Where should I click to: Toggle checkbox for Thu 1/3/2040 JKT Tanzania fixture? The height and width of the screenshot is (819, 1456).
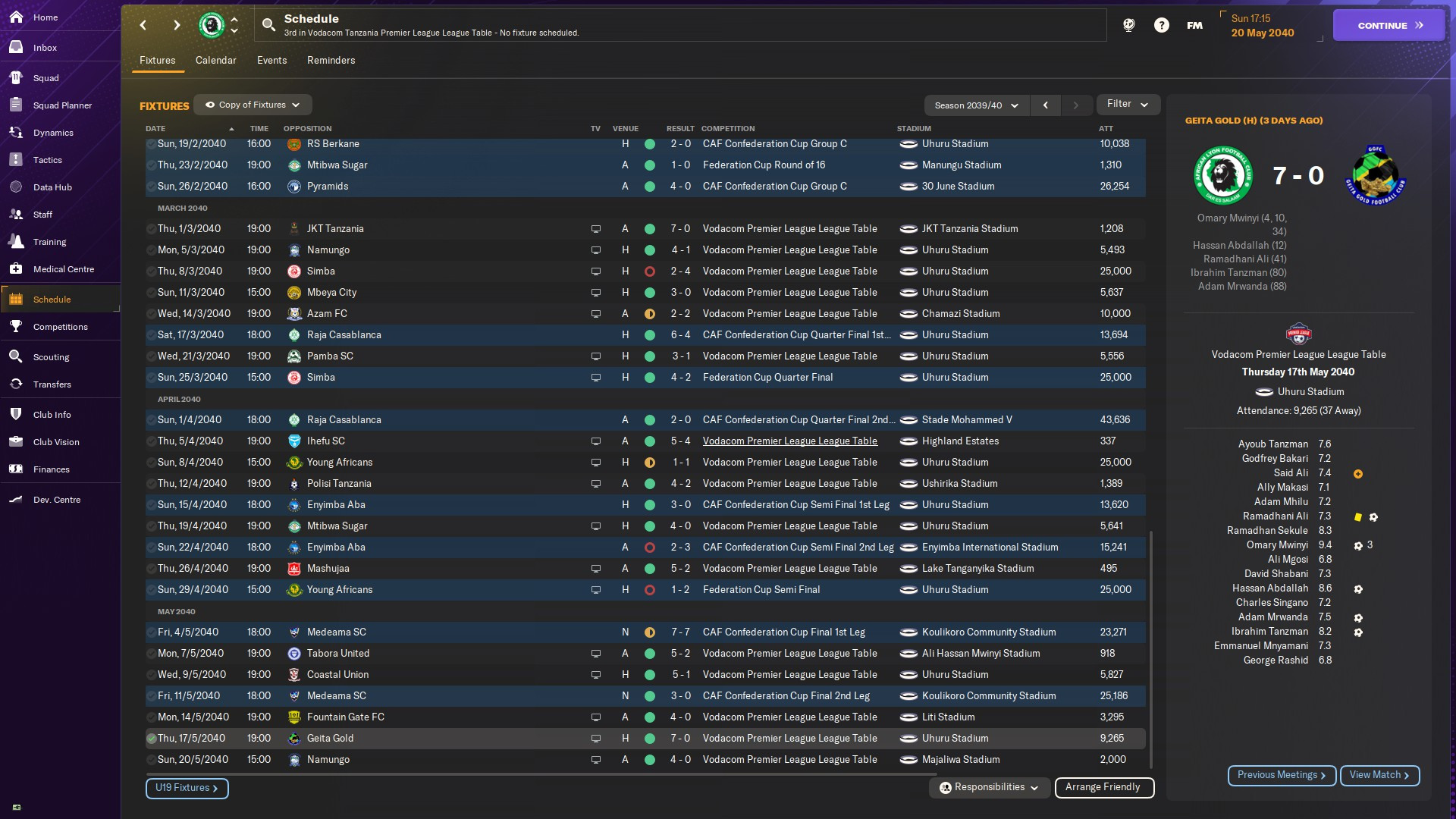click(x=152, y=229)
